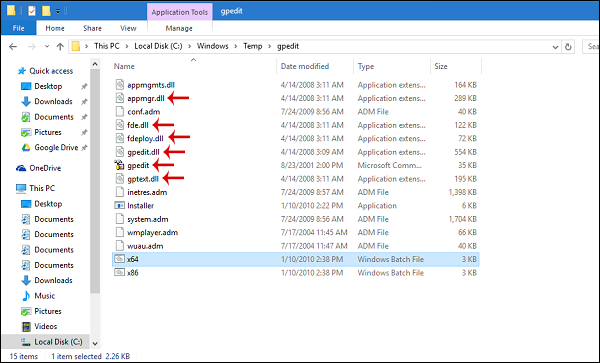The height and width of the screenshot is (363, 600).
Task: Click the Microsoft Comm... type for gpedit
Action: tap(390, 165)
